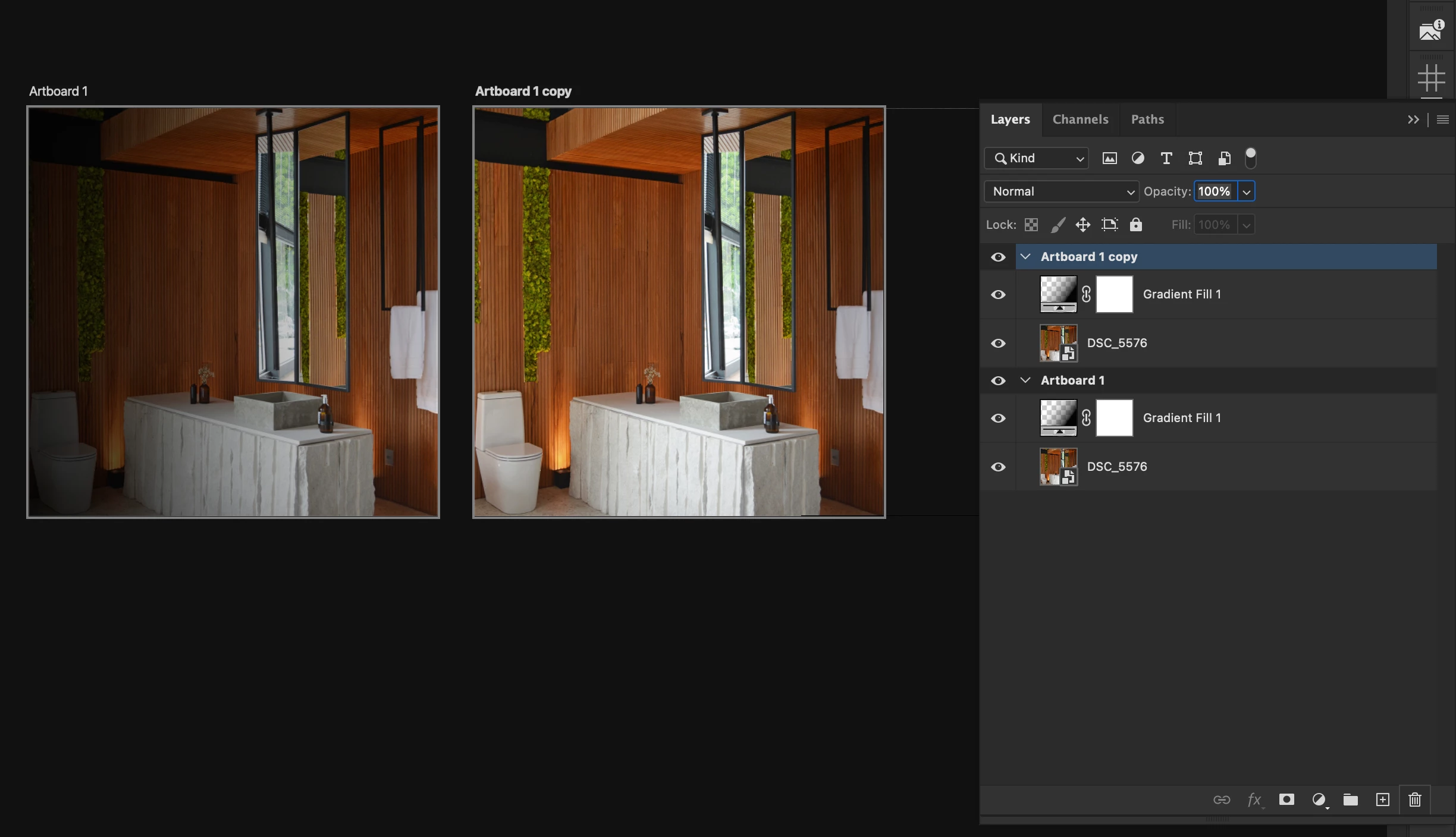The image size is (1456, 837).
Task: Collapse the Artboard 1 group chevron
Action: (x=1025, y=380)
